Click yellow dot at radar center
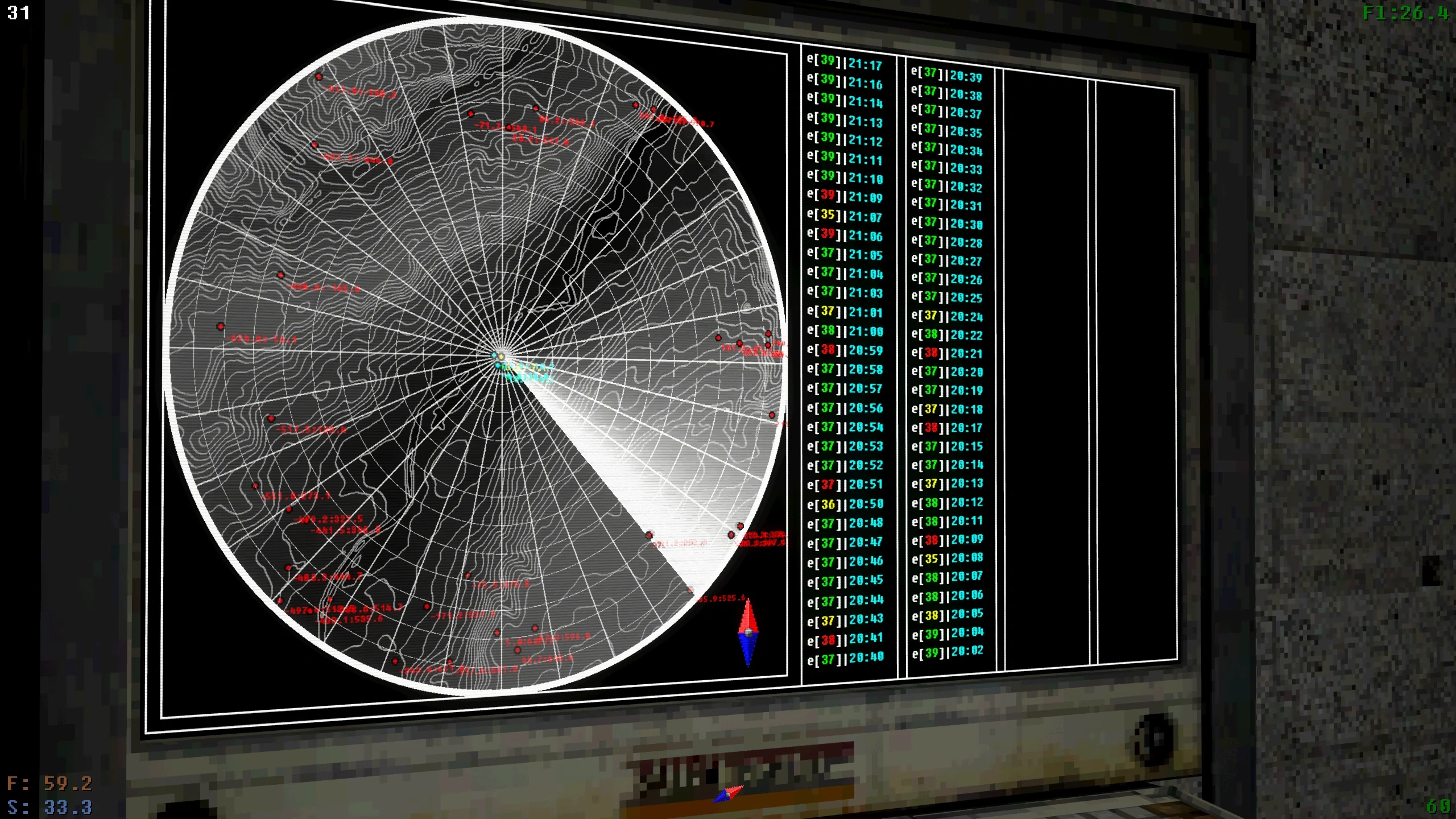Image resolution: width=1456 pixels, height=819 pixels. point(501,357)
